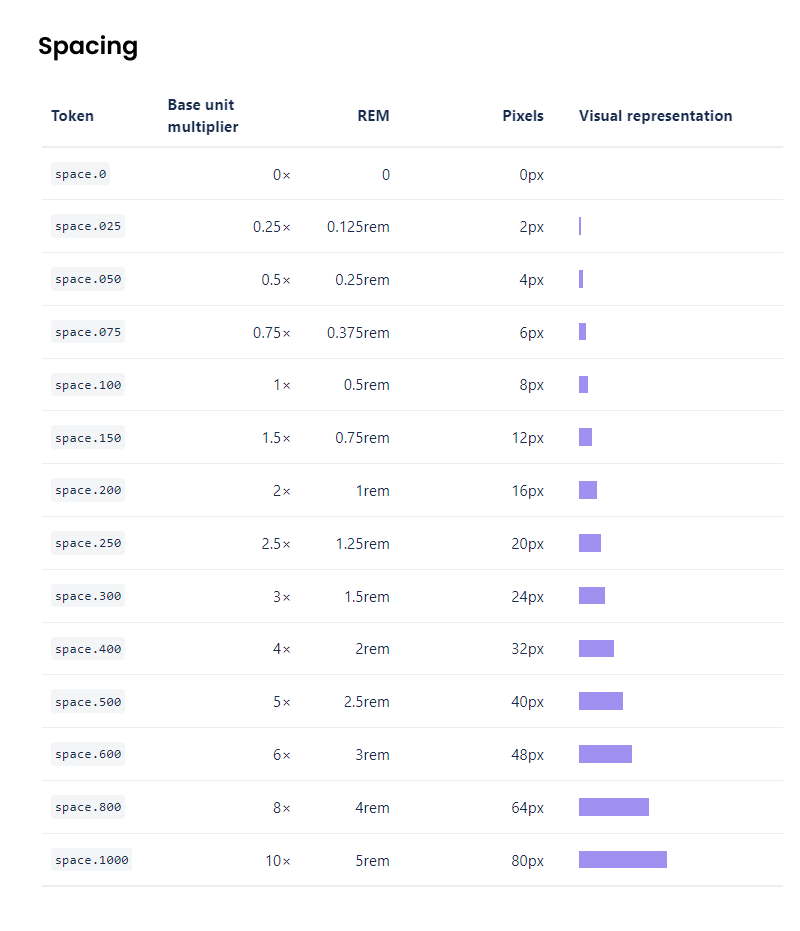Click the purple bar for space.1000

coord(622,860)
